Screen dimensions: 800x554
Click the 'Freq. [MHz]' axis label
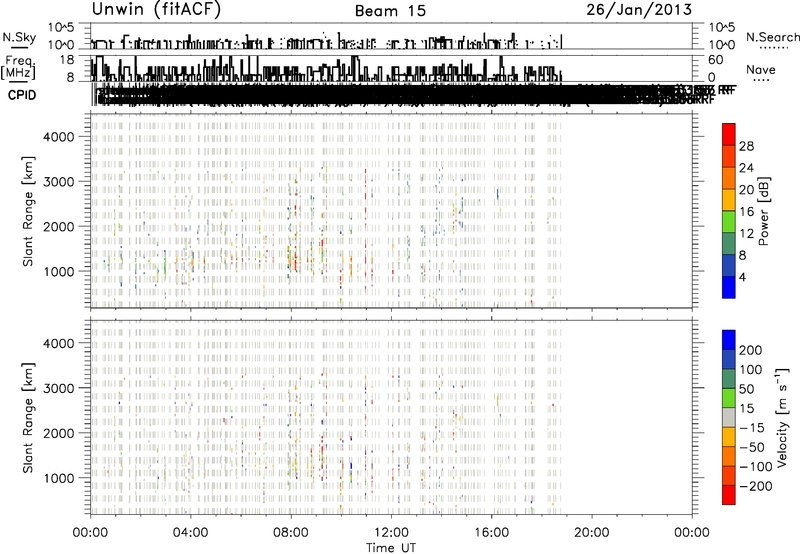(18, 67)
